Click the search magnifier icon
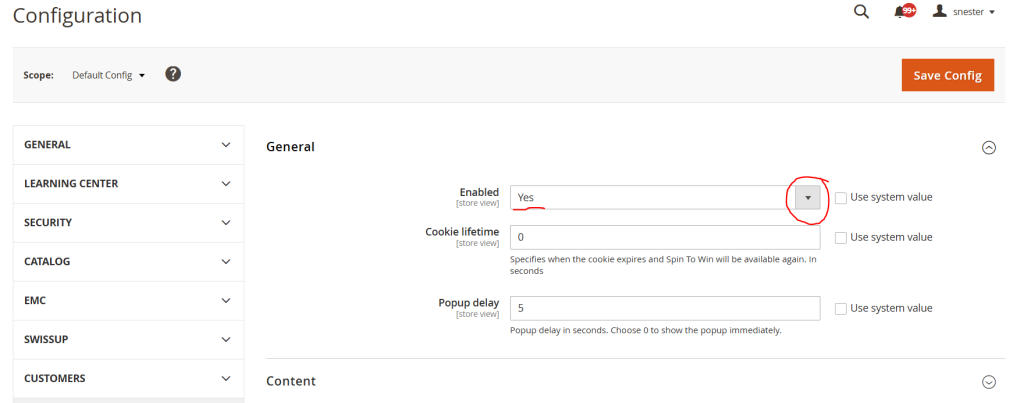1024x403 pixels. 861,12
